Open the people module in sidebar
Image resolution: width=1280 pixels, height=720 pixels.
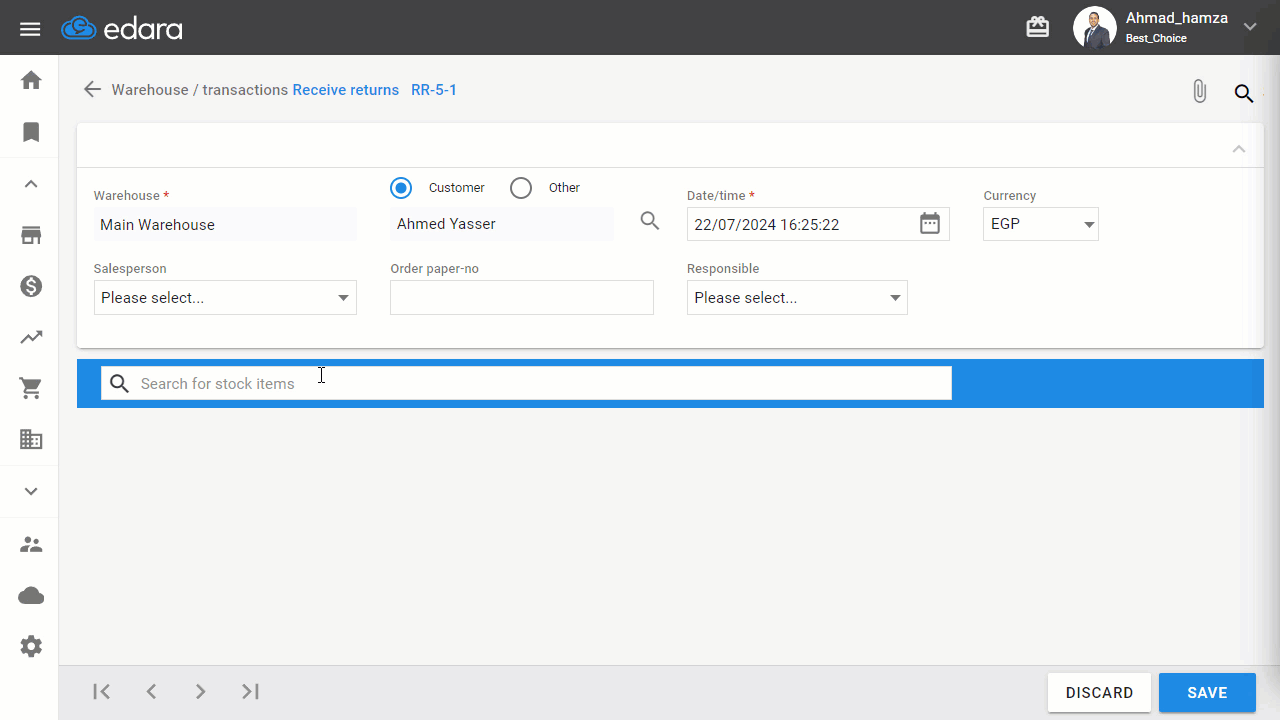pos(31,545)
